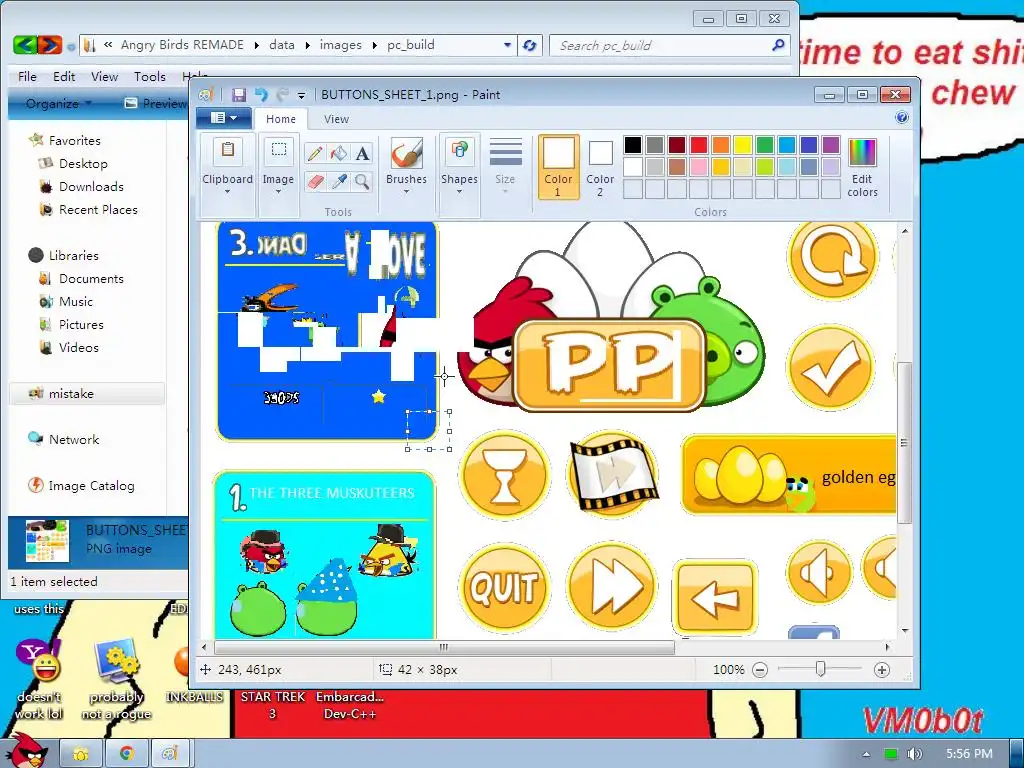The image size is (1024, 768).
Task: Click Preview button in Explorer toolbar
Action: tap(155, 103)
